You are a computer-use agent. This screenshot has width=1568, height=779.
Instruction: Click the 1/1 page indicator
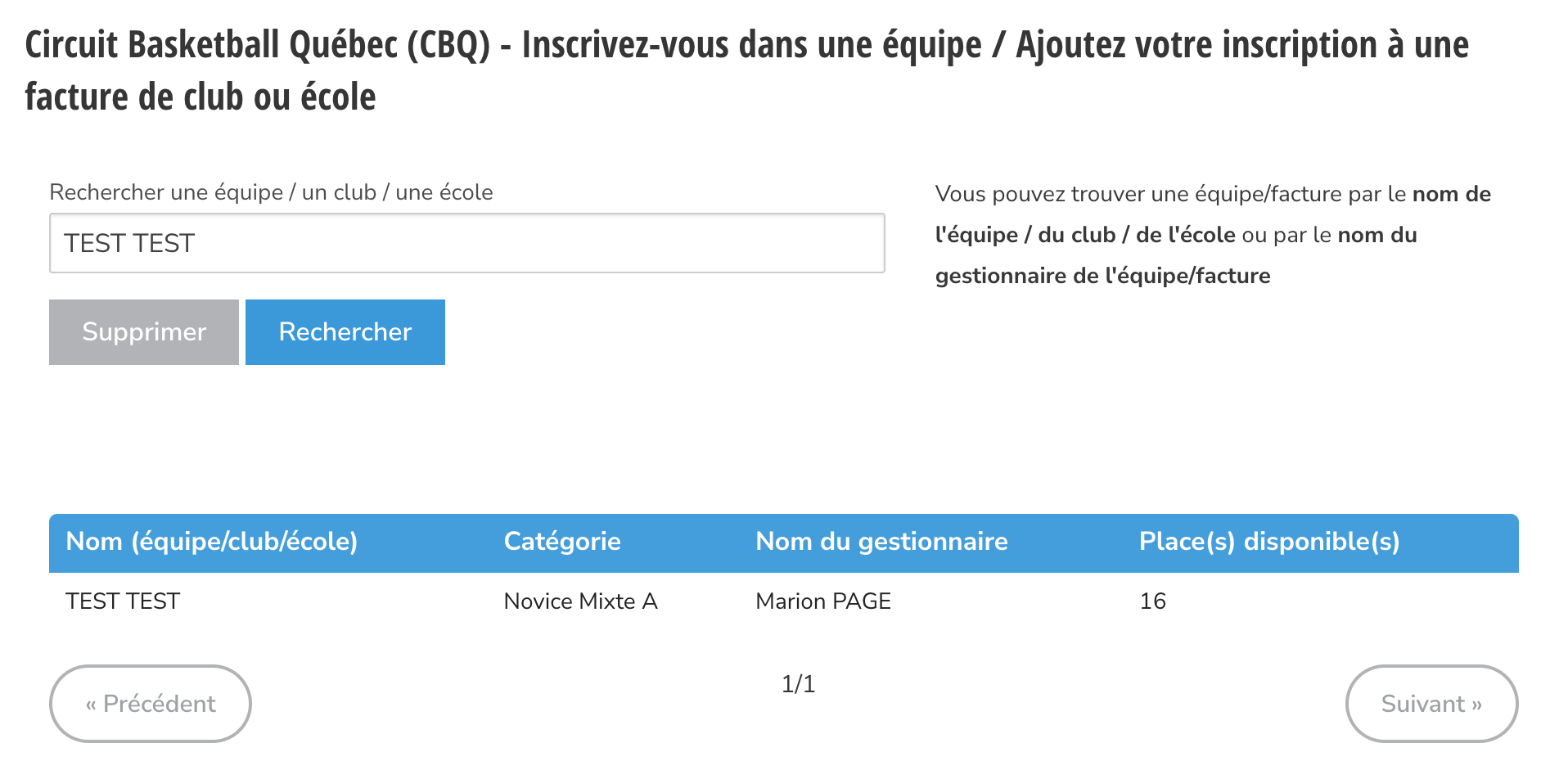coord(798,684)
